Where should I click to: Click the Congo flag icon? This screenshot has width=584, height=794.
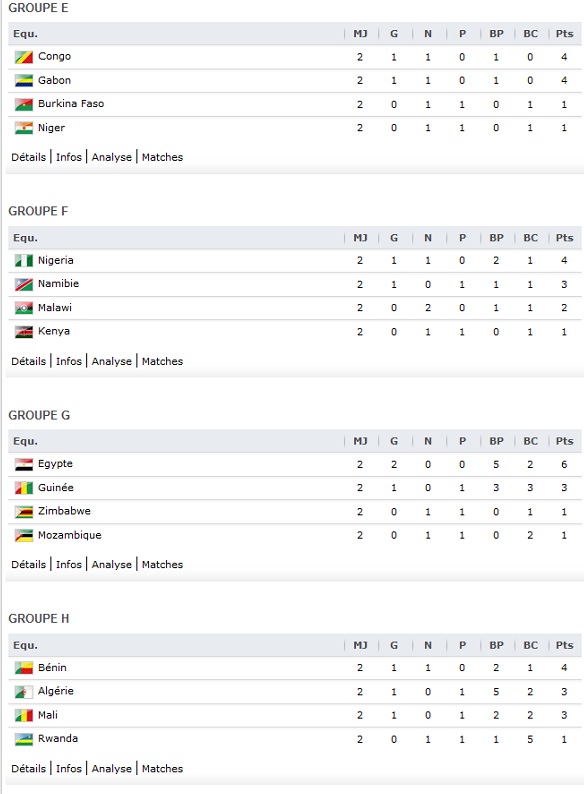[x=24, y=57]
